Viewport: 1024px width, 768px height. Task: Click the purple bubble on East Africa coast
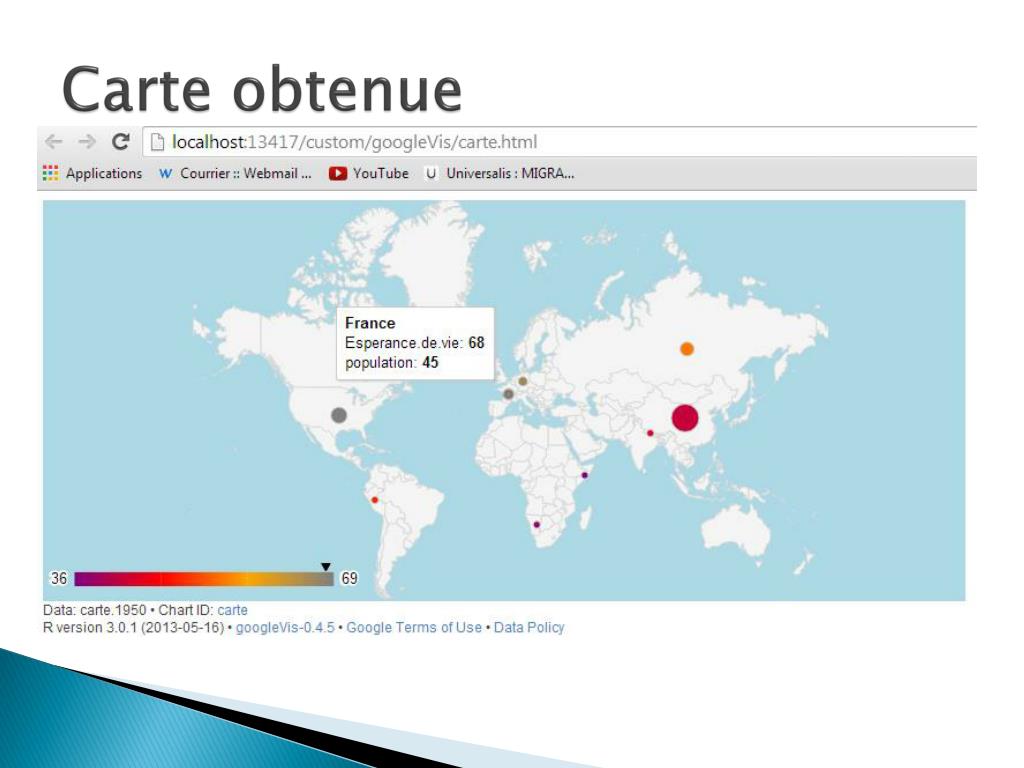[584, 475]
